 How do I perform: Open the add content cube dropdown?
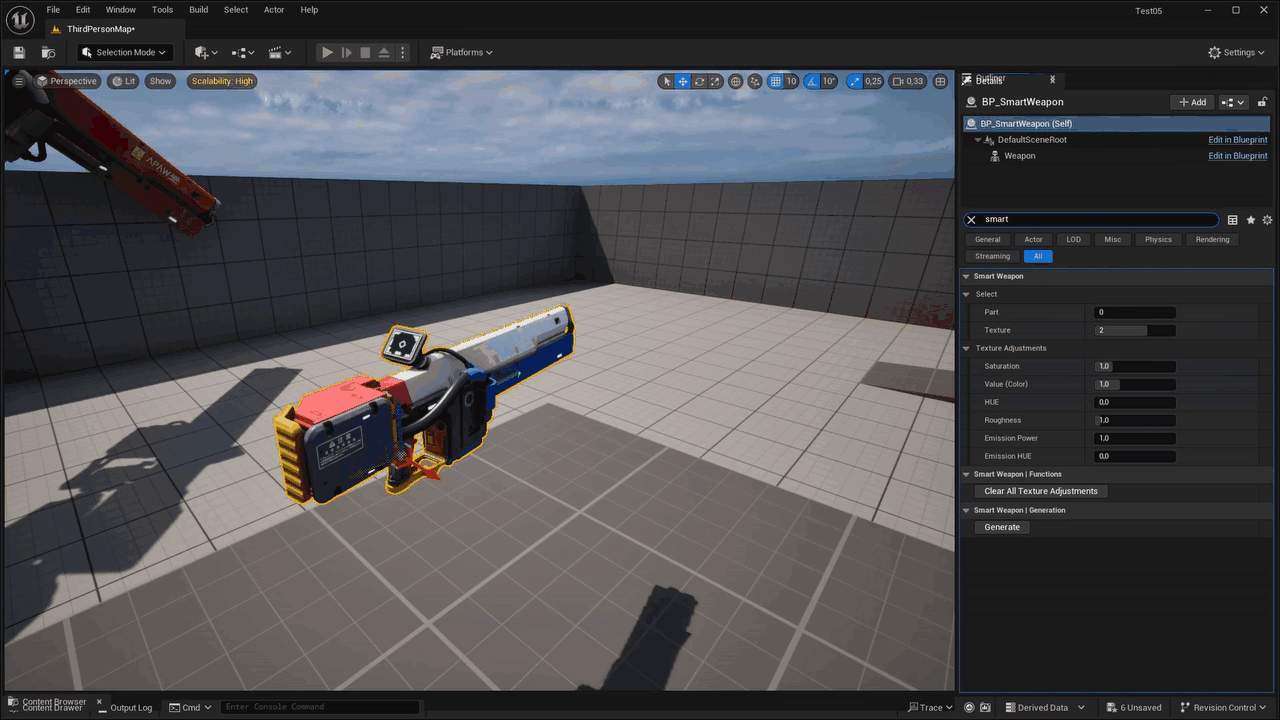pos(207,52)
